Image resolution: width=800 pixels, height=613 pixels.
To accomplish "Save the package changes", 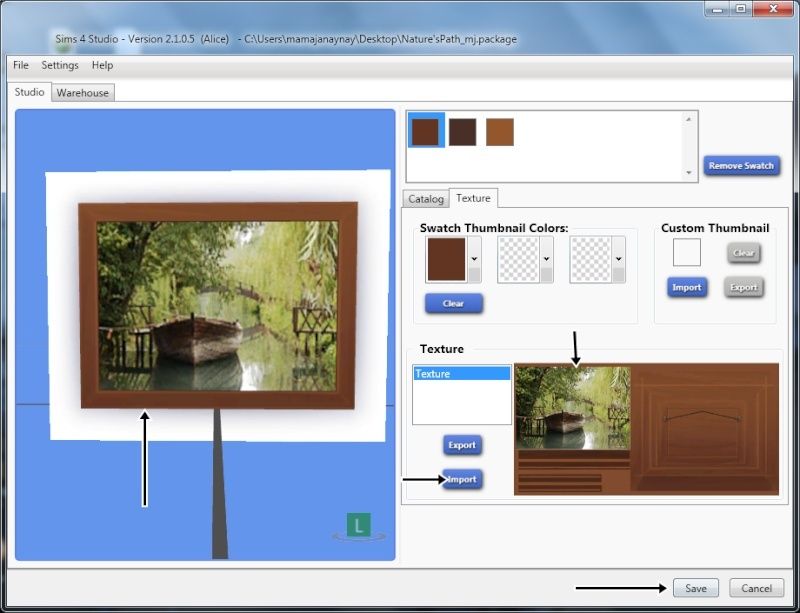I will (696, 588).
